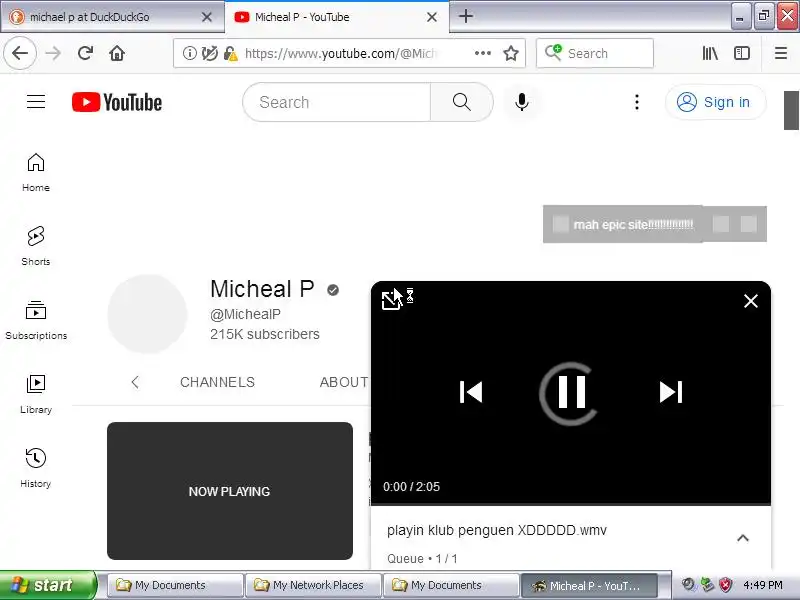
Task: Expand miniplayer to full watch page
Action: coord(391,300)
